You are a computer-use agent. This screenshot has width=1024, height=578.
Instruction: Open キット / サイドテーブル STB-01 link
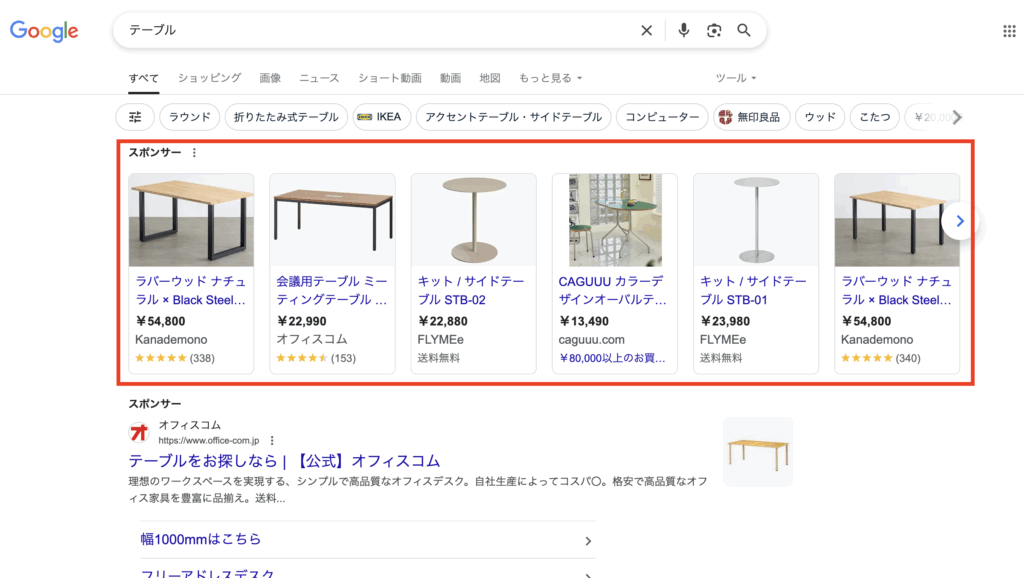[x=753, y=291]
